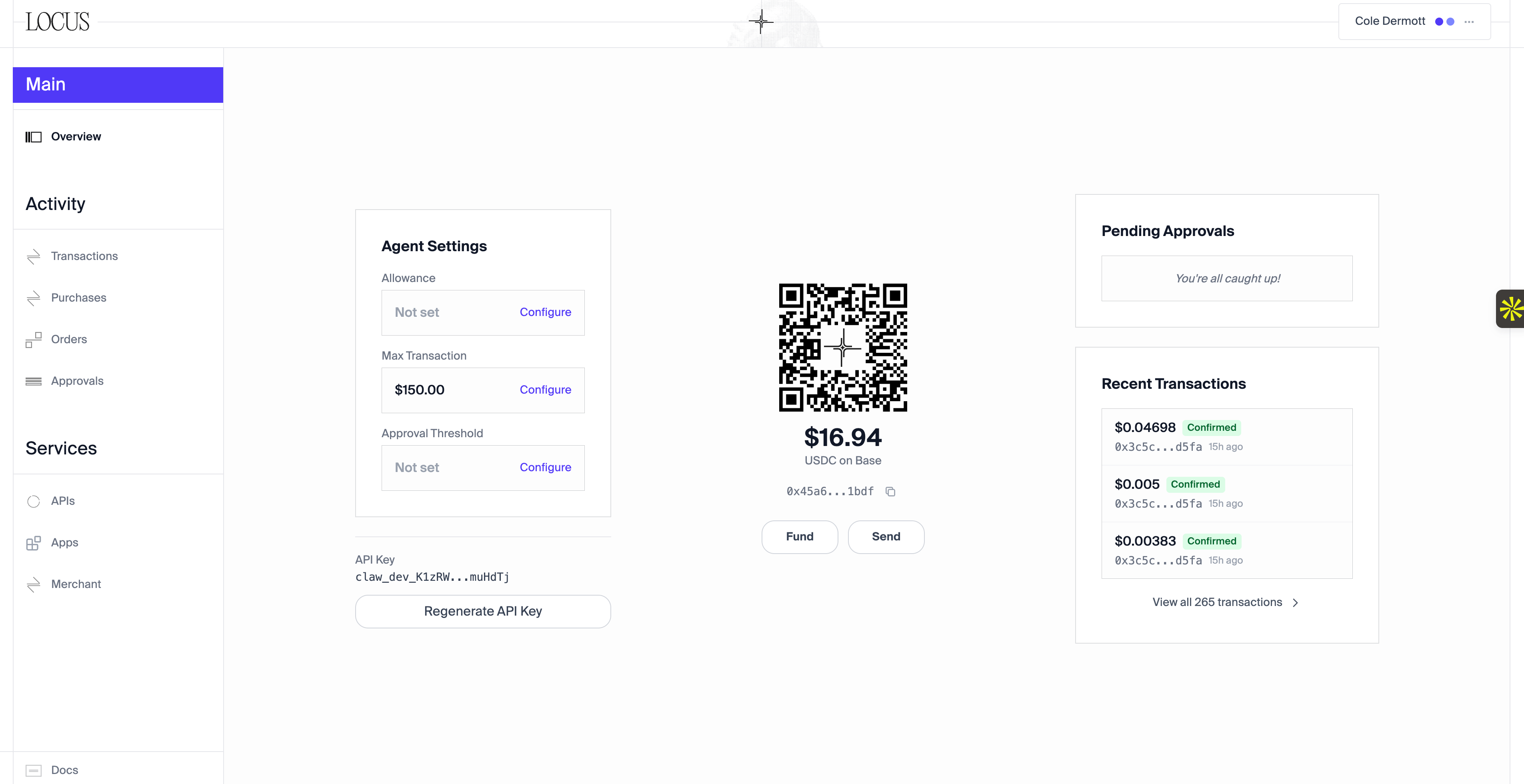Click the Recent Transactions heading

coord(1174,384)
